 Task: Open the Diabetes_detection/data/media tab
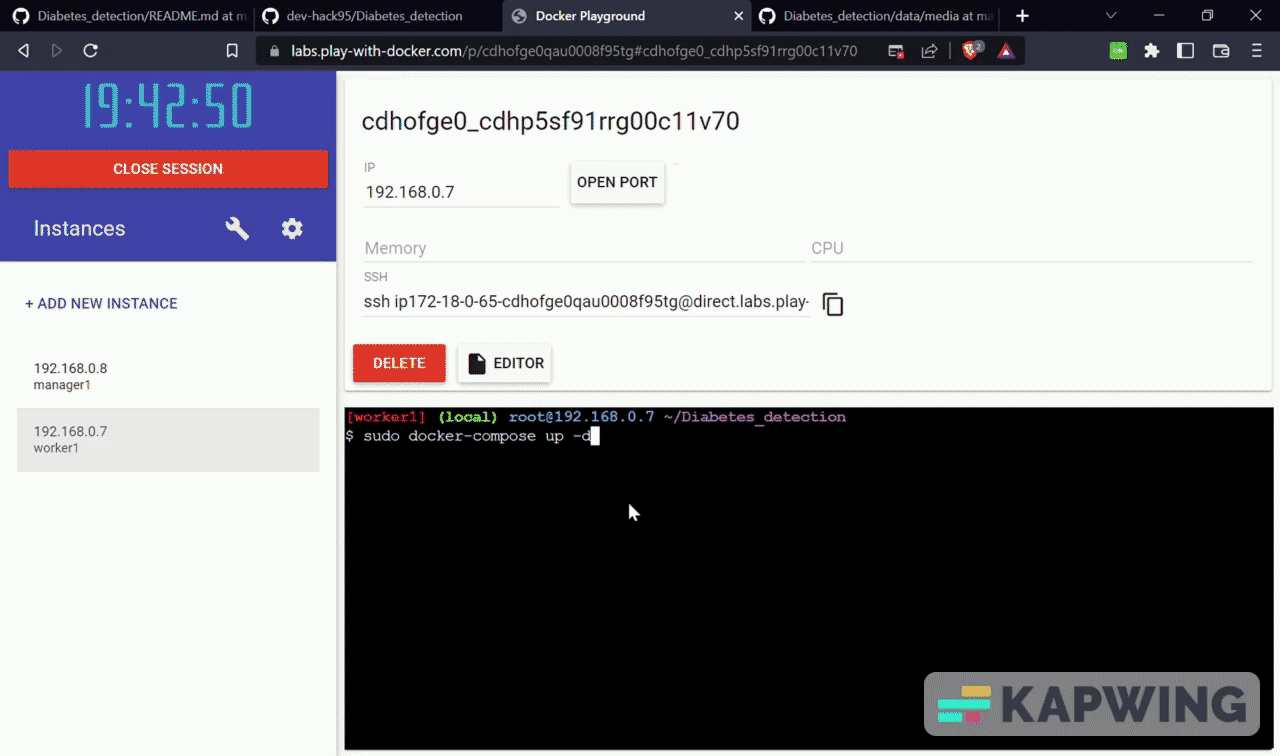point(877,16)
